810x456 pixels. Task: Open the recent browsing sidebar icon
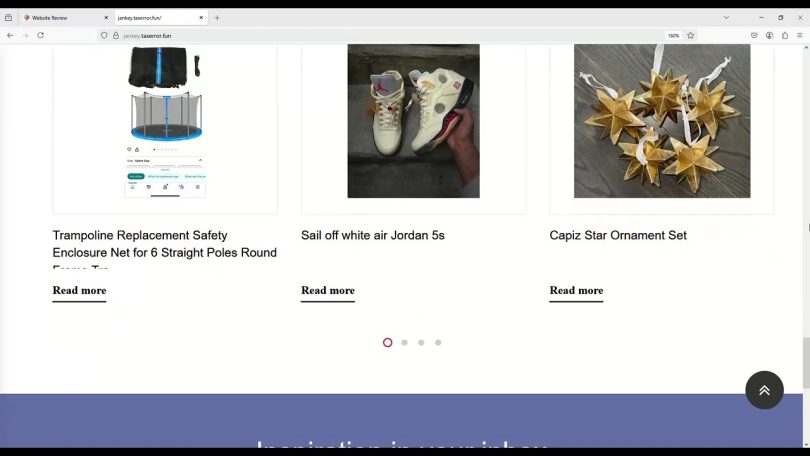(x=8, y=18)
